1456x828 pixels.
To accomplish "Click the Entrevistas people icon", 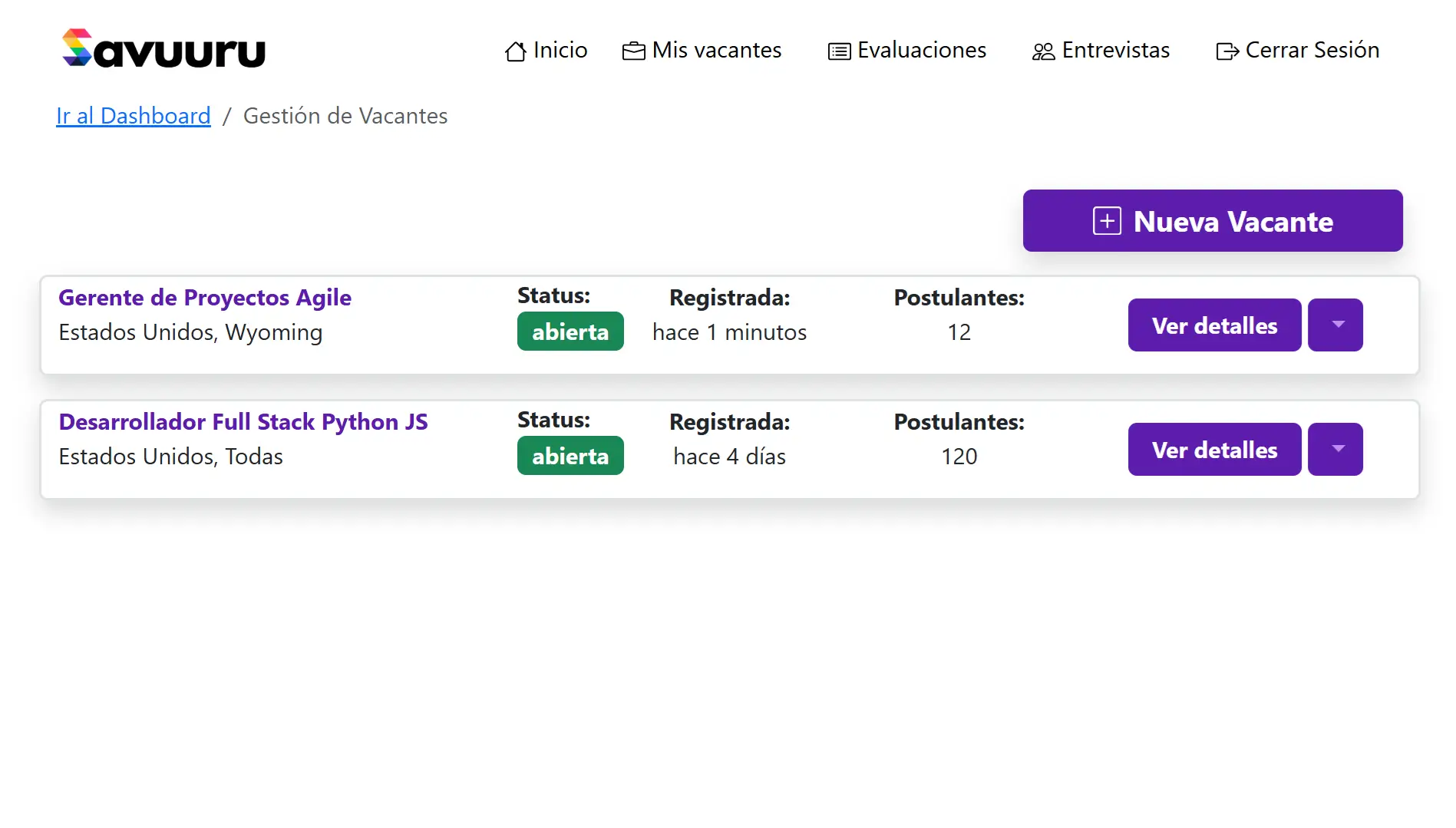I will [1043, 51].
